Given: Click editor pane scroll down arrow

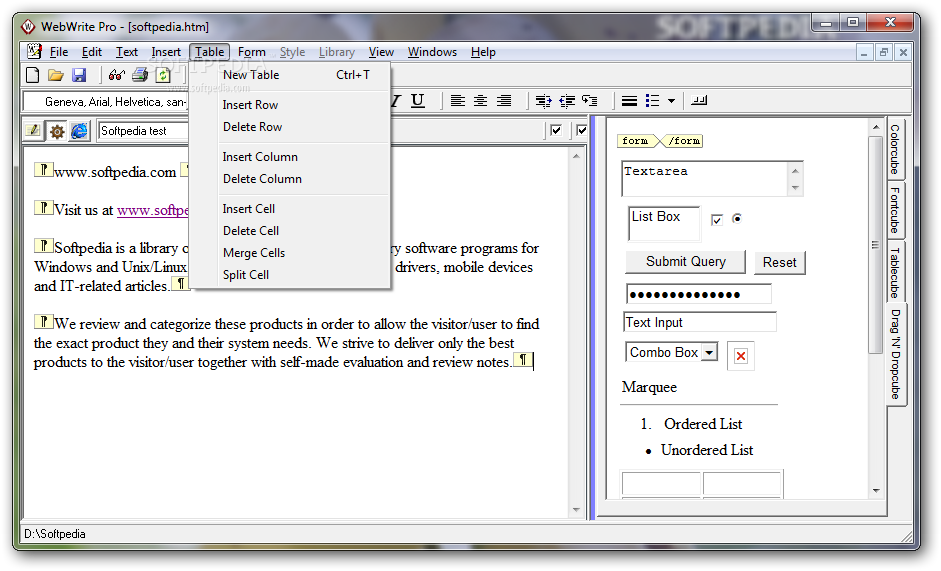Looking at the screenshot, I should (x=576, y=510).
